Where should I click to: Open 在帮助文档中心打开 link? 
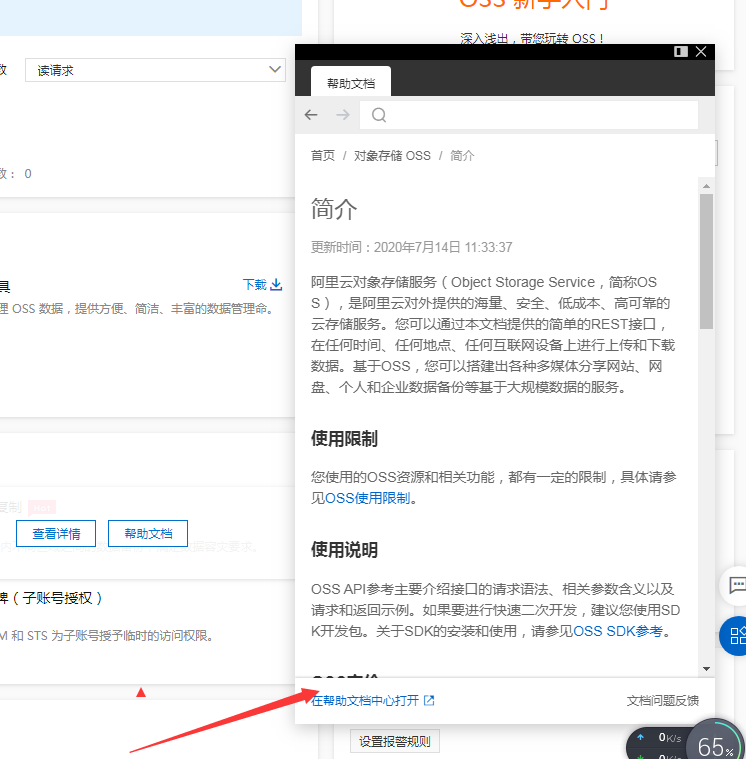(x=365, y=700)
